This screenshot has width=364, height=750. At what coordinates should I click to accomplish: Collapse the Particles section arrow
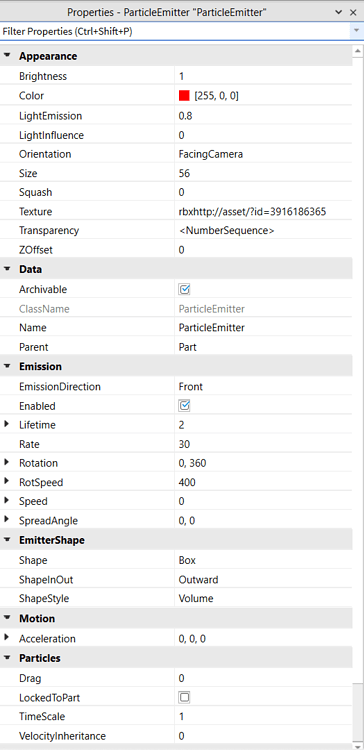[7, 658]
